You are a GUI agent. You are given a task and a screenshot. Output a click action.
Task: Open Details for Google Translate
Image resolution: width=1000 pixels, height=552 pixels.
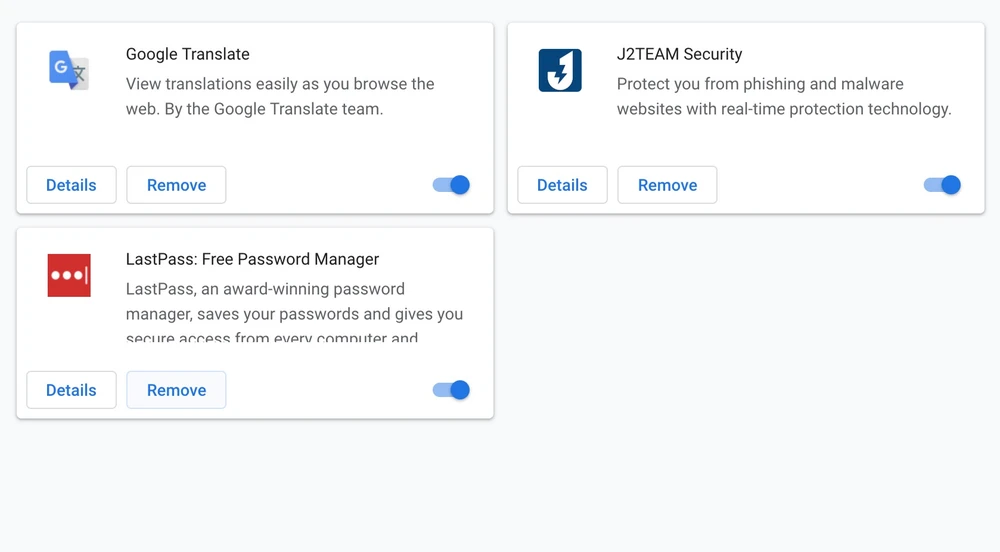(x=71, y=185)
